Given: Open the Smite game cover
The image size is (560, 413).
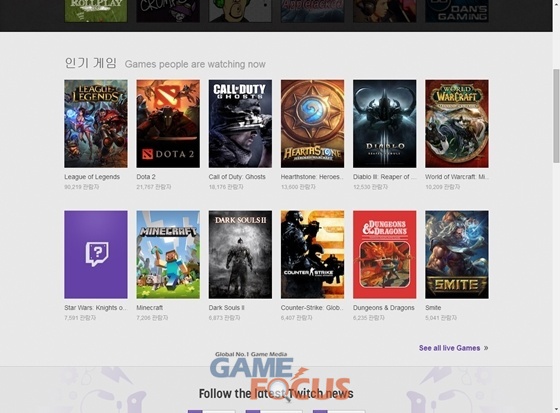Looking at the screenshot, I should click(x=457, y=254).
